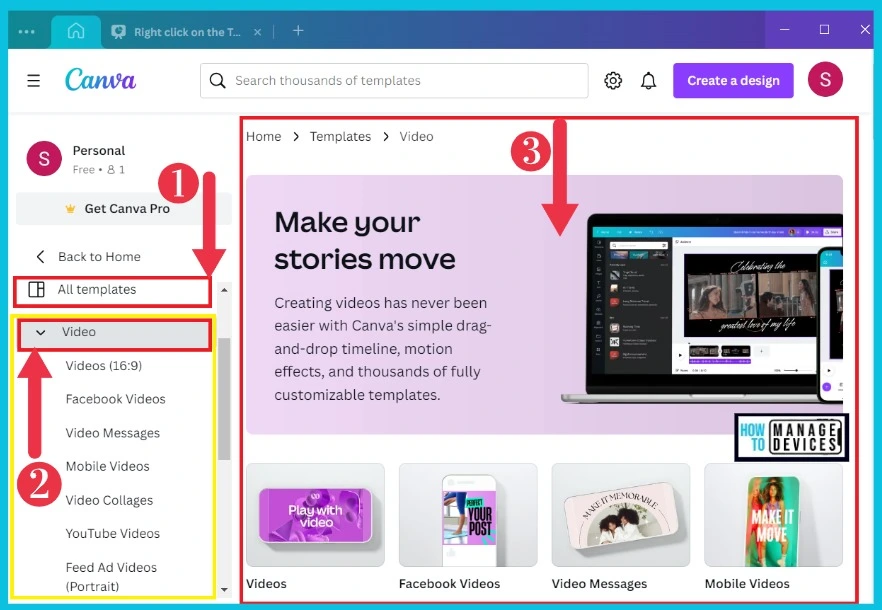
Task: Click Templates breadcrumb
Action: coord(340,137)
